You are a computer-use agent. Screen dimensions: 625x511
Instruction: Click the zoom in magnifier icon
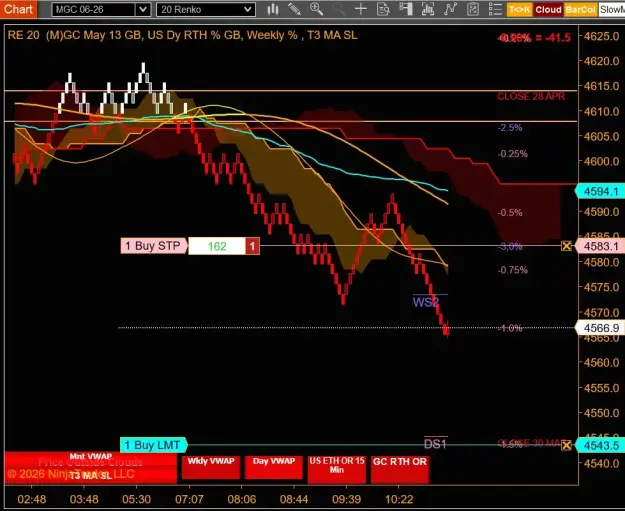click(x=316, y=9)
